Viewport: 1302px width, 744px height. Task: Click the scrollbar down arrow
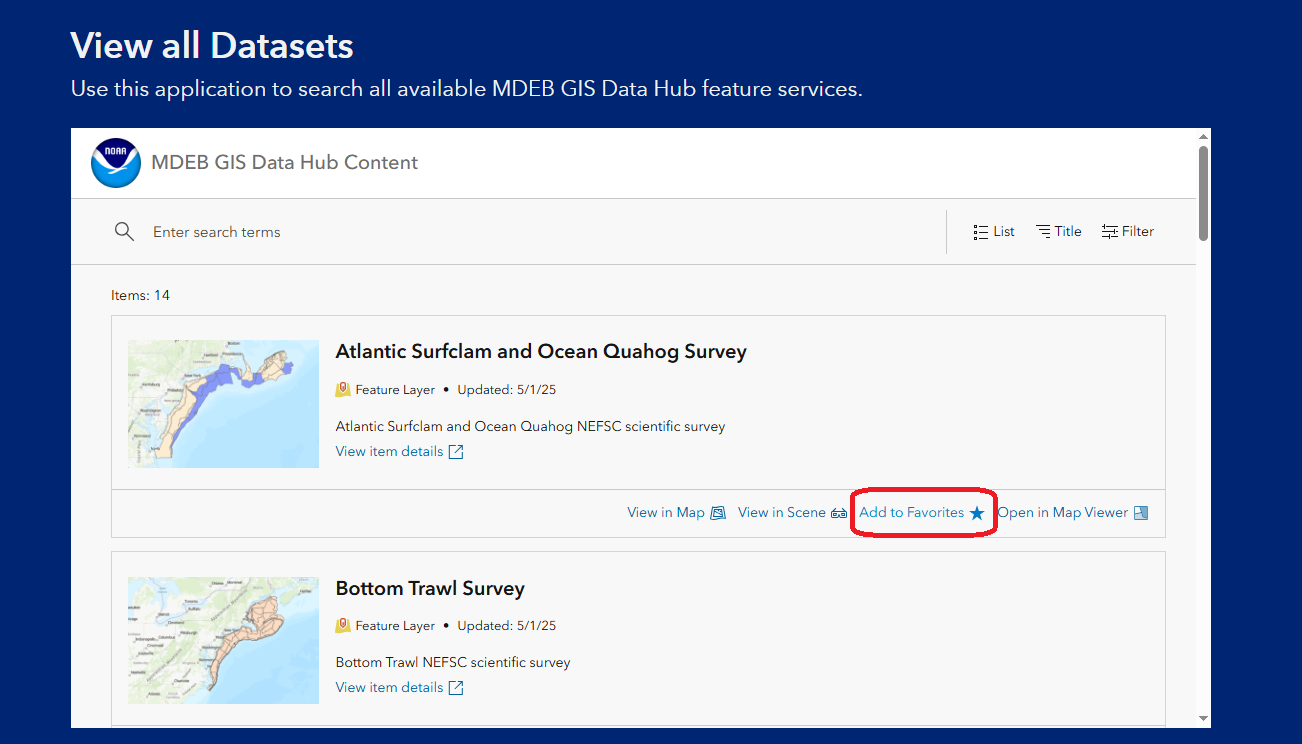pos(1203,718)
